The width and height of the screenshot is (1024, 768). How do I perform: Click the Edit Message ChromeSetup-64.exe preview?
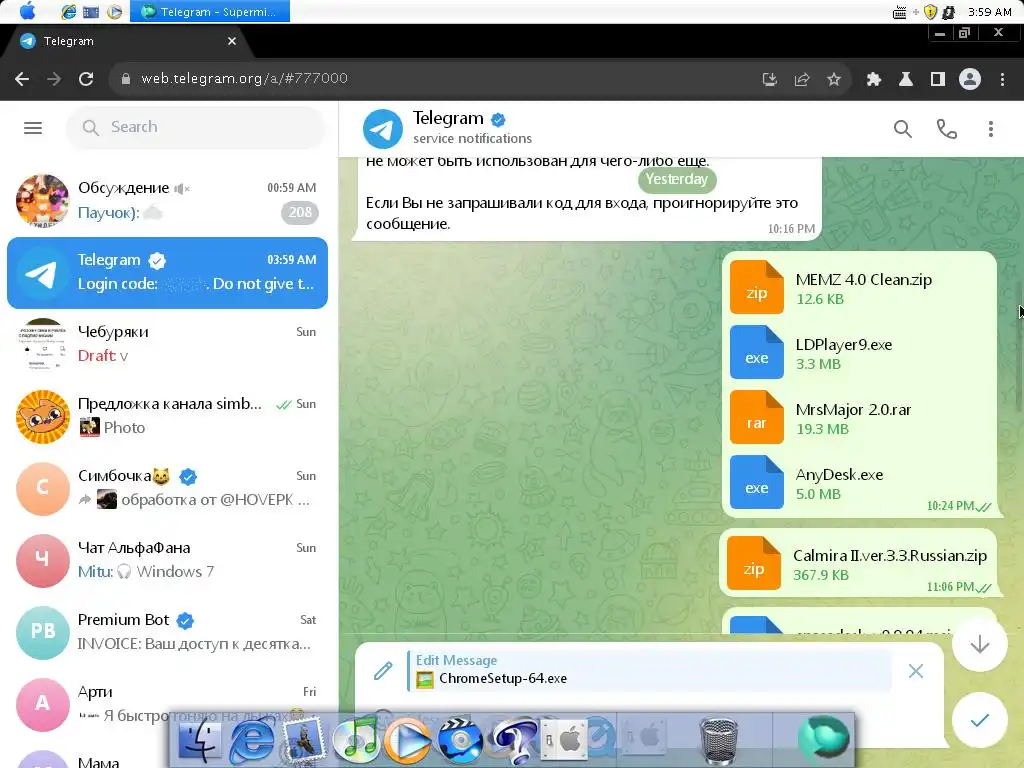(x=650, y=670)
